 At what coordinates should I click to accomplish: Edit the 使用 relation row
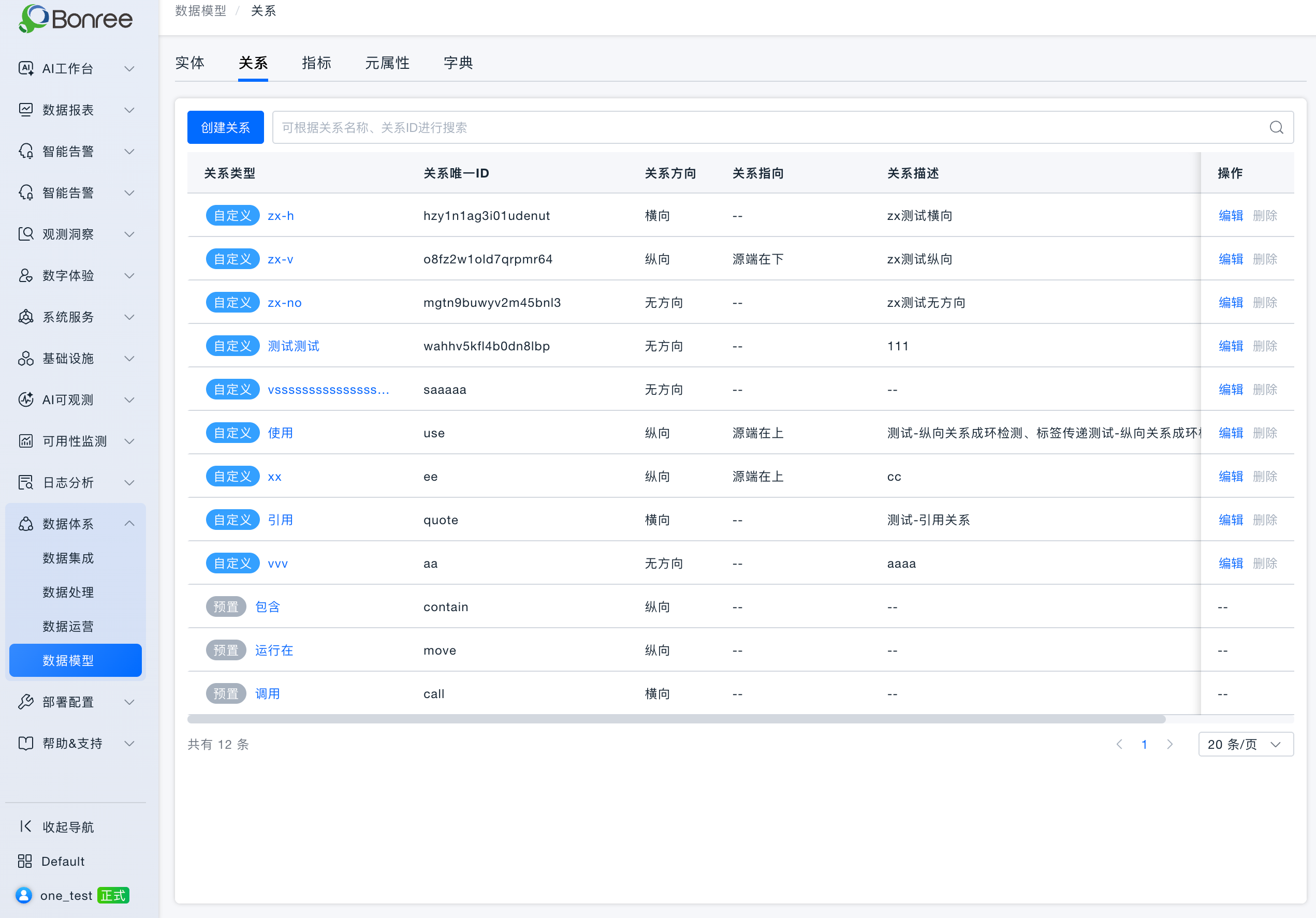pyautogui.click(x=1231, y=433)
